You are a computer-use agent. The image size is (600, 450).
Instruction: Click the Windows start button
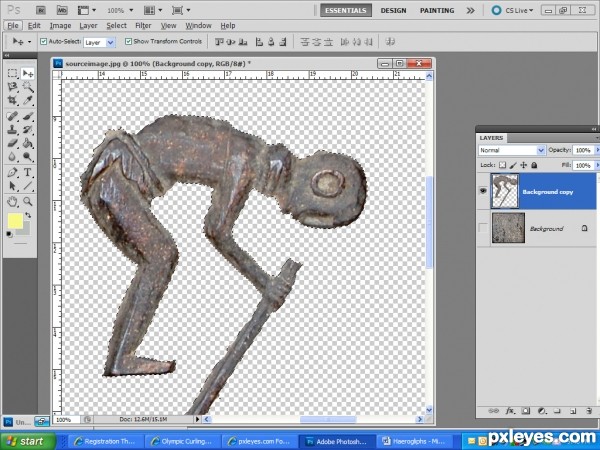click(28, 441)
